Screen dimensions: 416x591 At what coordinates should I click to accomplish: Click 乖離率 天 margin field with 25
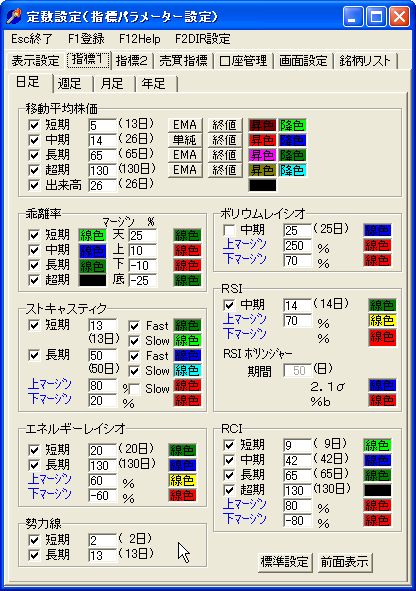[x=142, y=236]
